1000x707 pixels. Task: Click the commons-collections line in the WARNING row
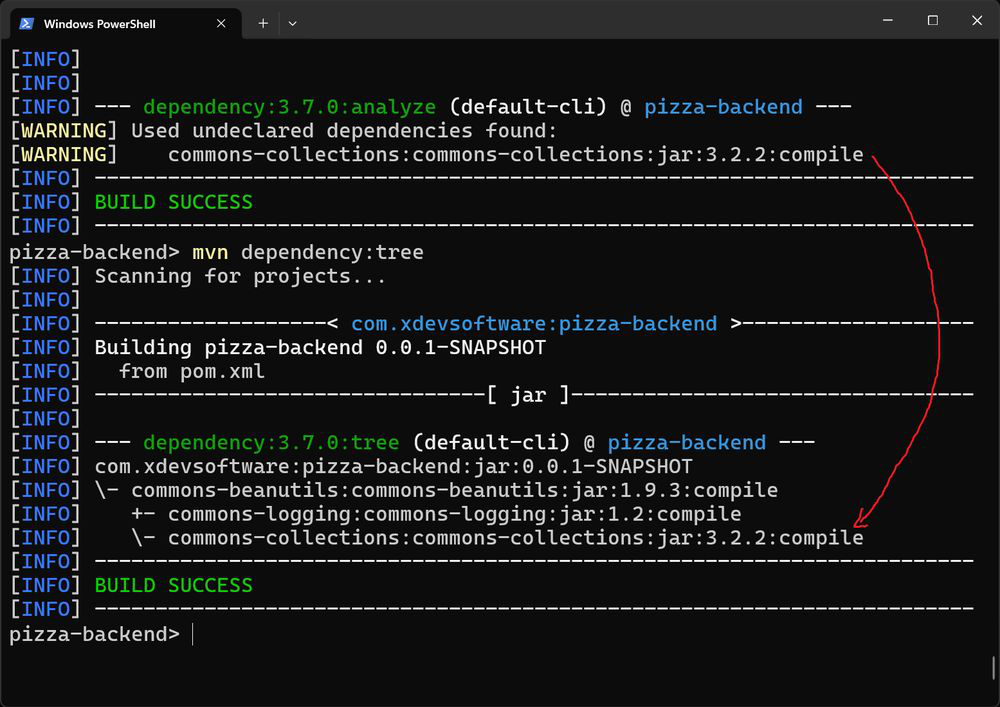(x=515, y=155)
